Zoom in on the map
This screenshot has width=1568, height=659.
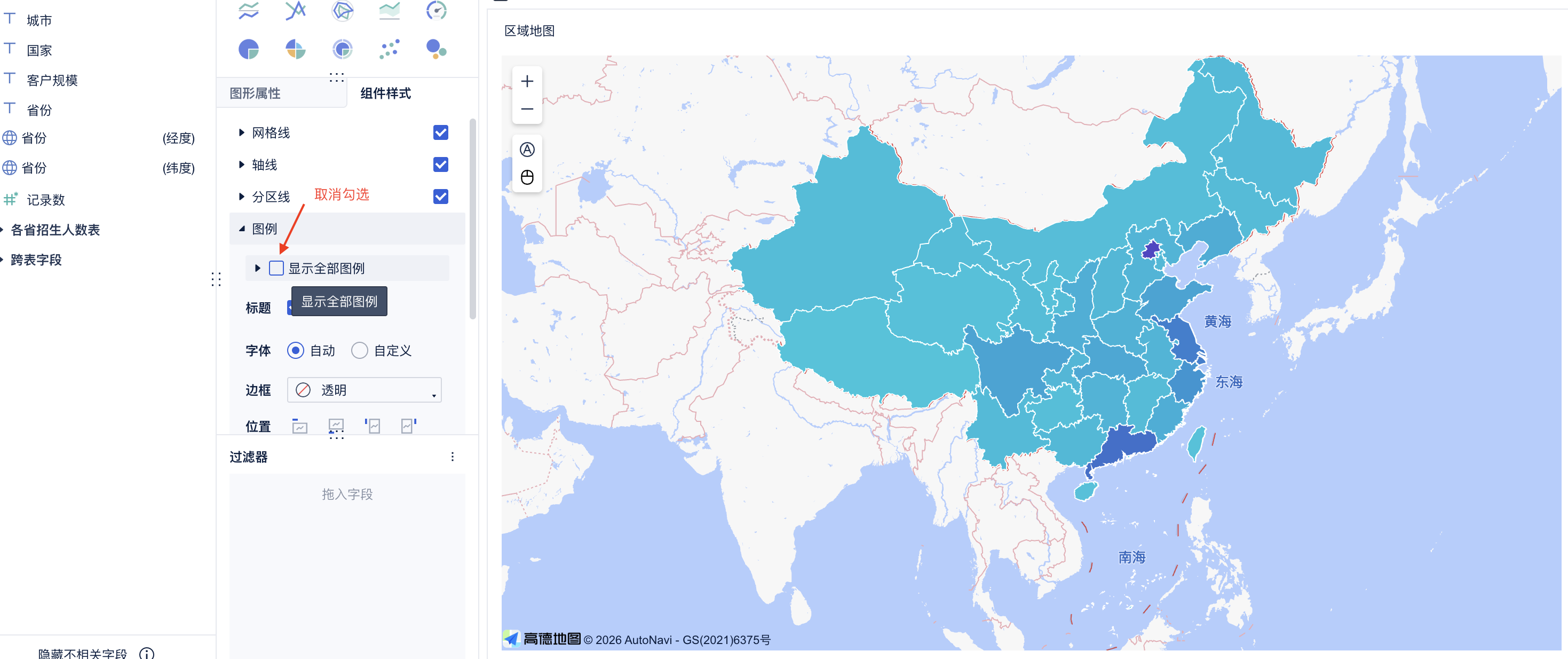coord(527,81)
